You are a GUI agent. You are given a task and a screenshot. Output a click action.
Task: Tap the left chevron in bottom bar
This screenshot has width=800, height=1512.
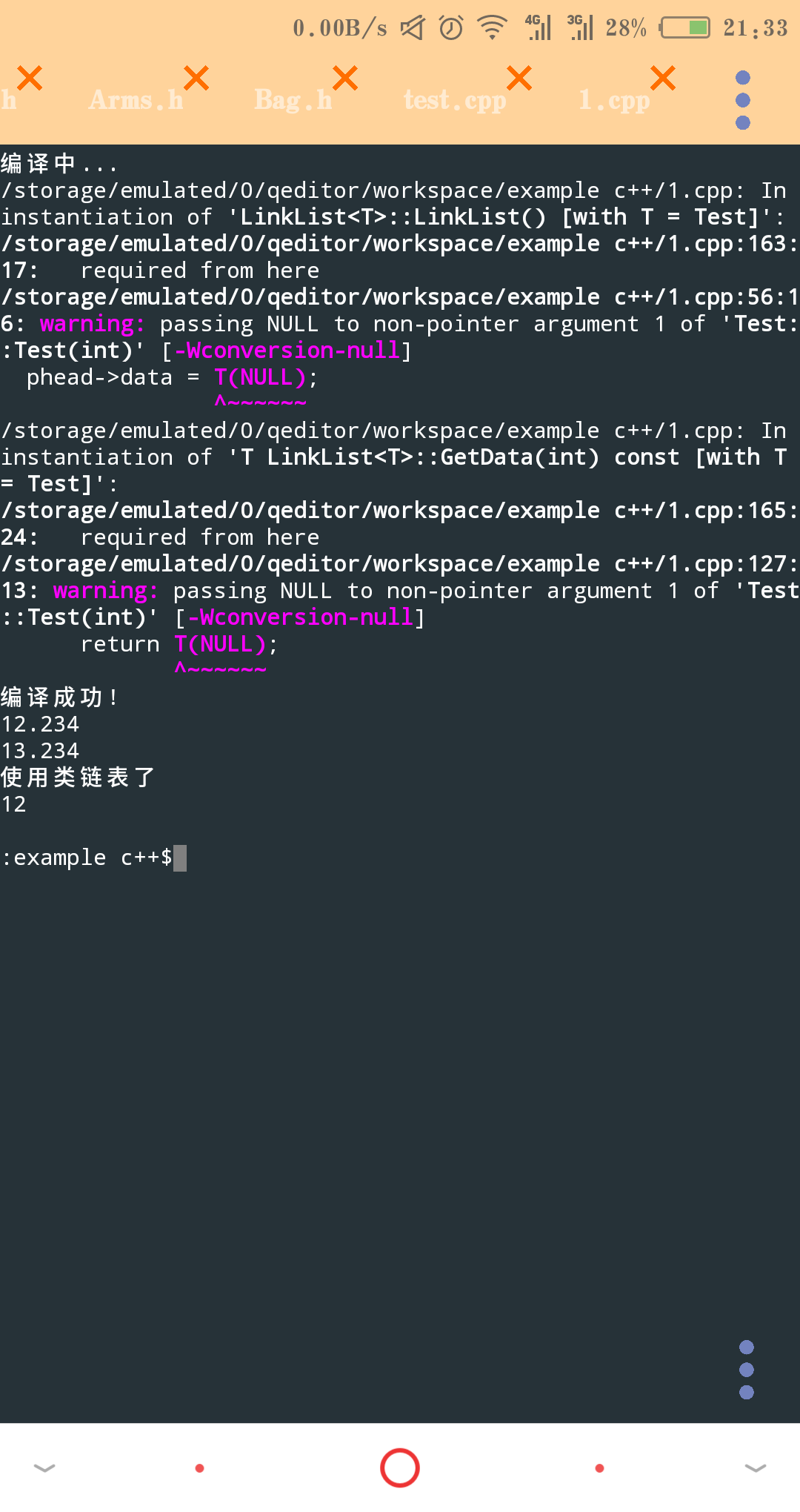[44, 1468]
